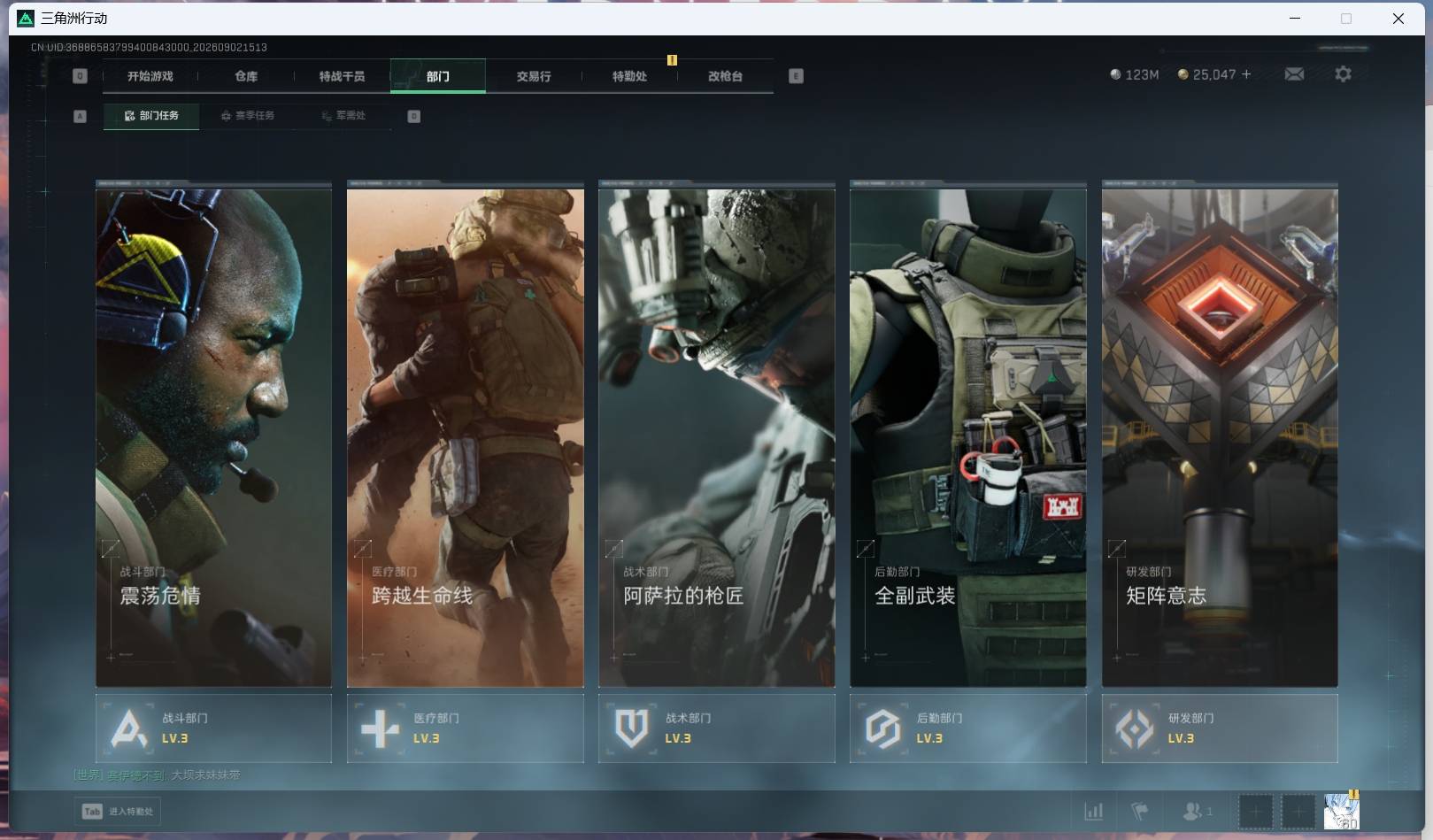Click the 研发部门 LV.3 level panel
Screen dimensions: 1433x840
coord(1220,728)
